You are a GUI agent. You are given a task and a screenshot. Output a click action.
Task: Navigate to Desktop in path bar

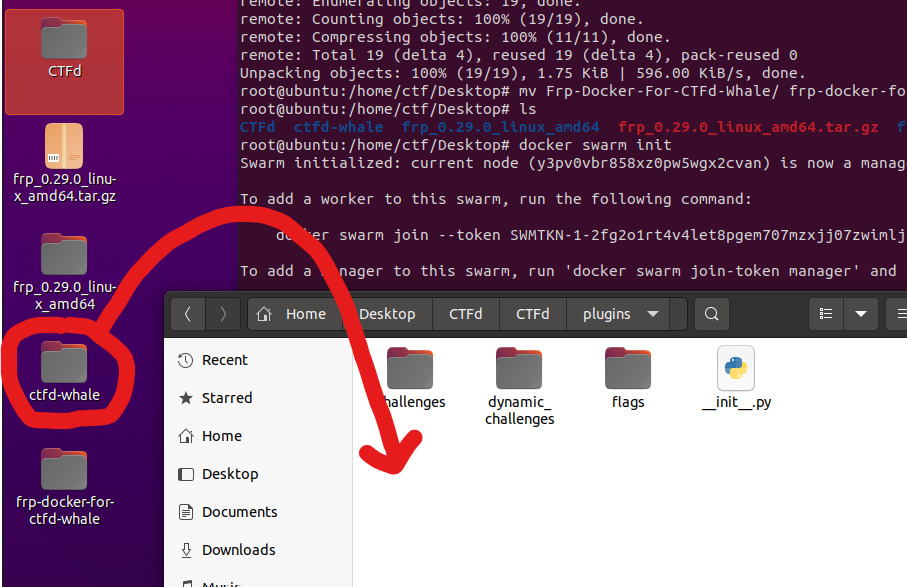387,314
